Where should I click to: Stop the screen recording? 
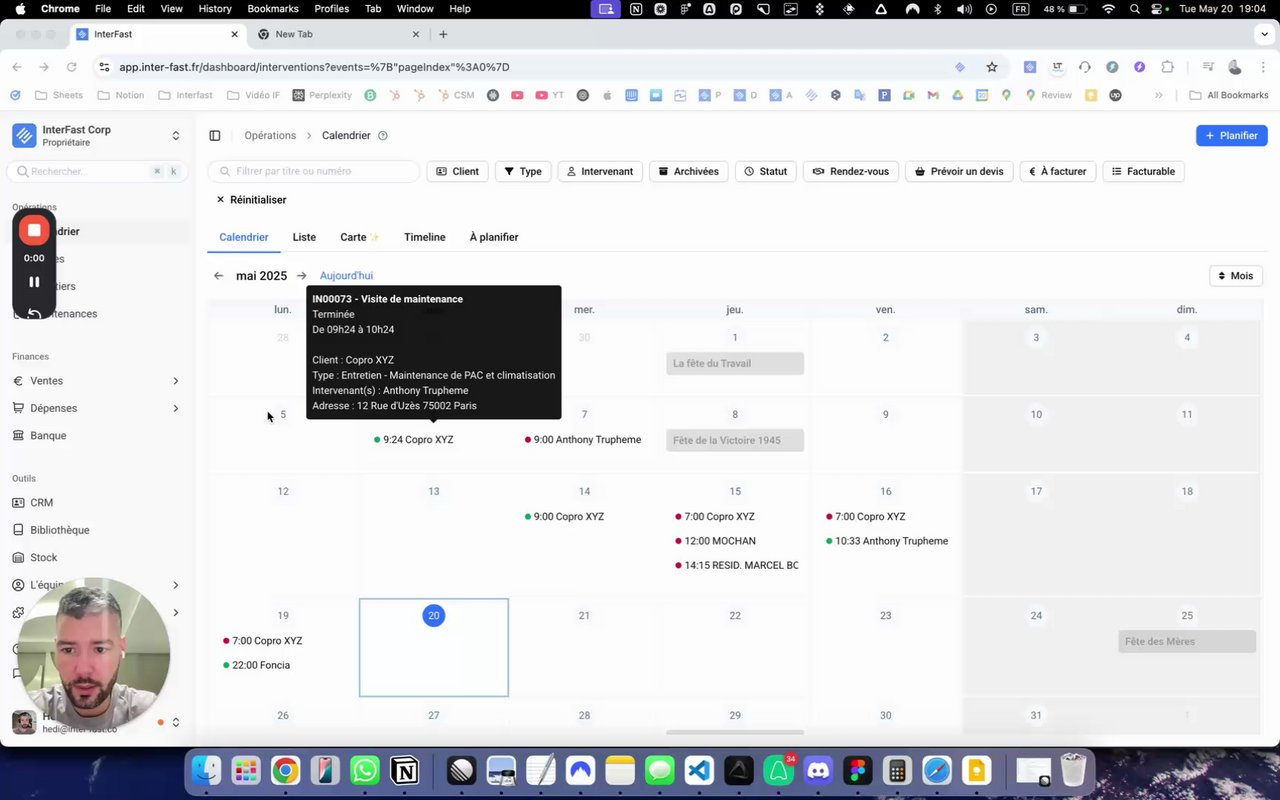pos(34,230)
